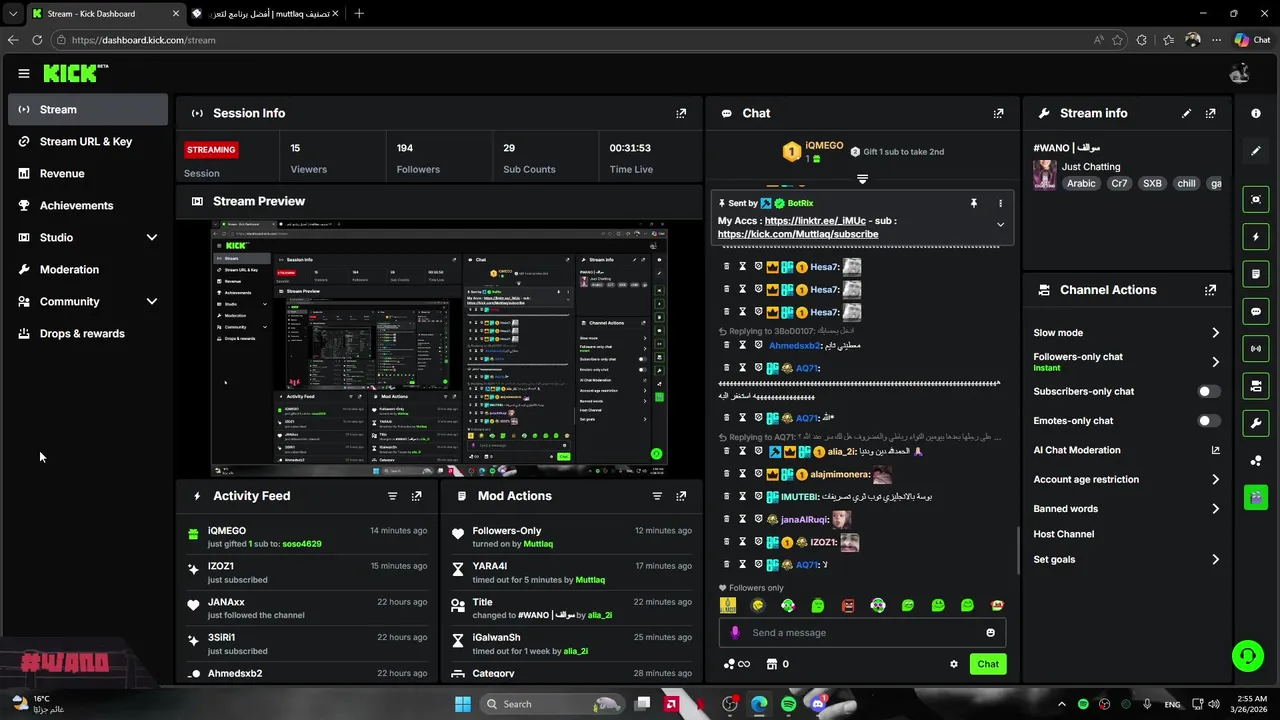Click in the Send a message field
This screenshot has height=720, width=1280.
click(862, 633)
